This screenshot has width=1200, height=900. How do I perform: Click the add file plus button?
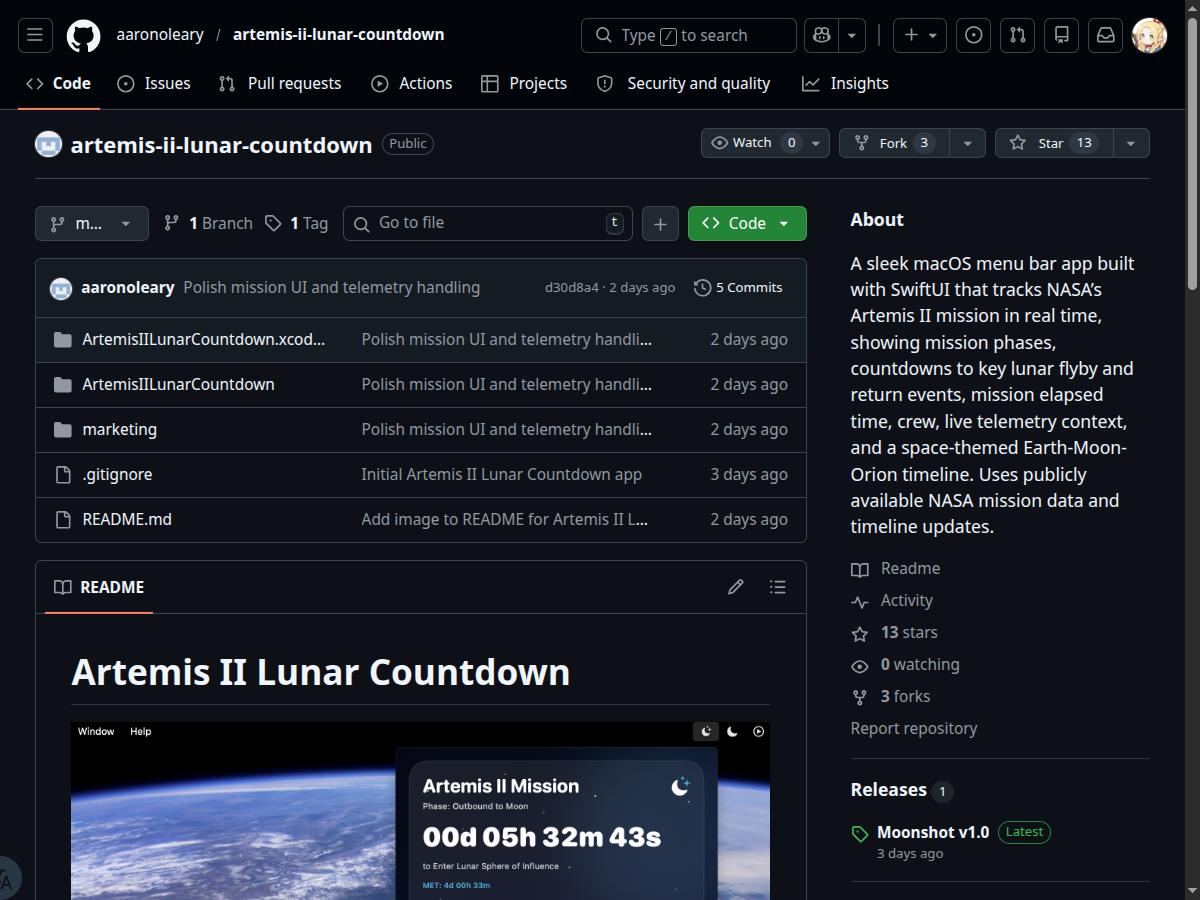click(x=660, y=223)
